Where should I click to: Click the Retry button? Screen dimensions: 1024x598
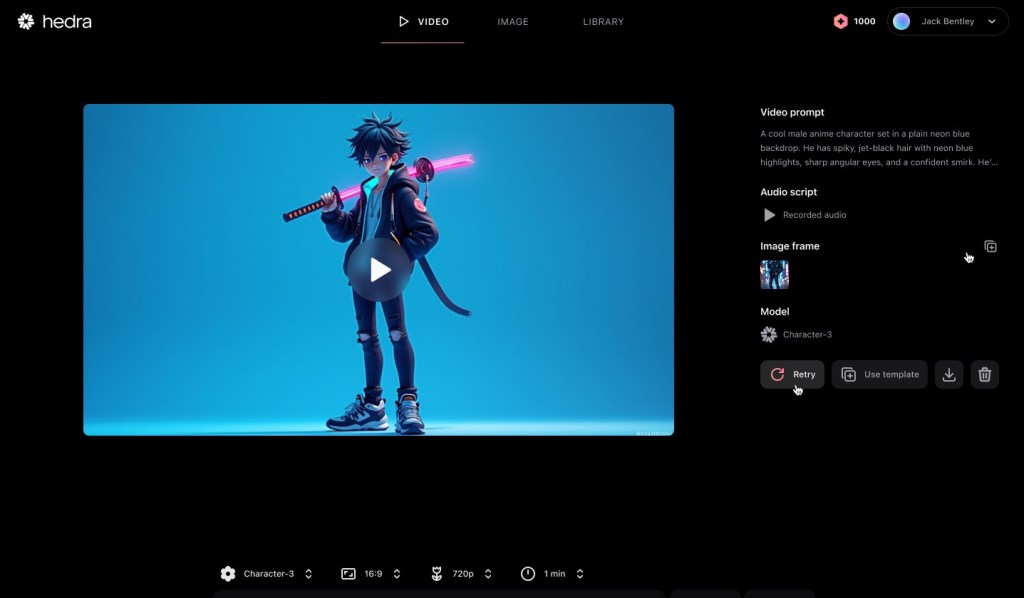point(792,374)
